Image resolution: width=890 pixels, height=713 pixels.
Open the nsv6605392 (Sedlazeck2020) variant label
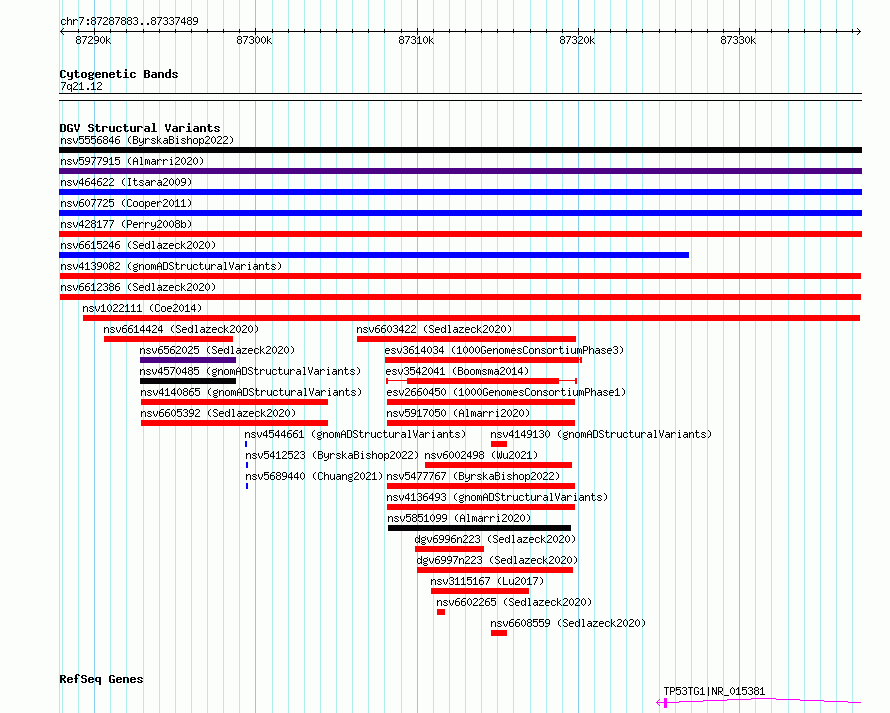[x=218, y=413]
